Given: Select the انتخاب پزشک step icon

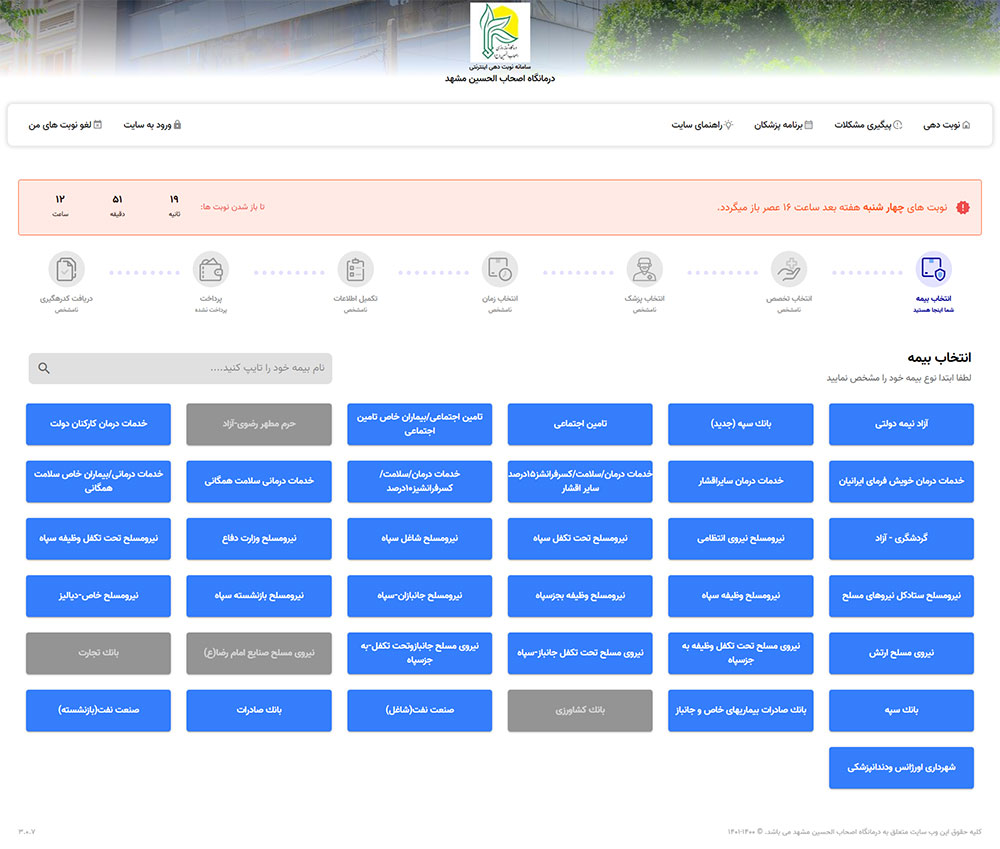Looking at the screenshot, I should click(x=644, y=269).
